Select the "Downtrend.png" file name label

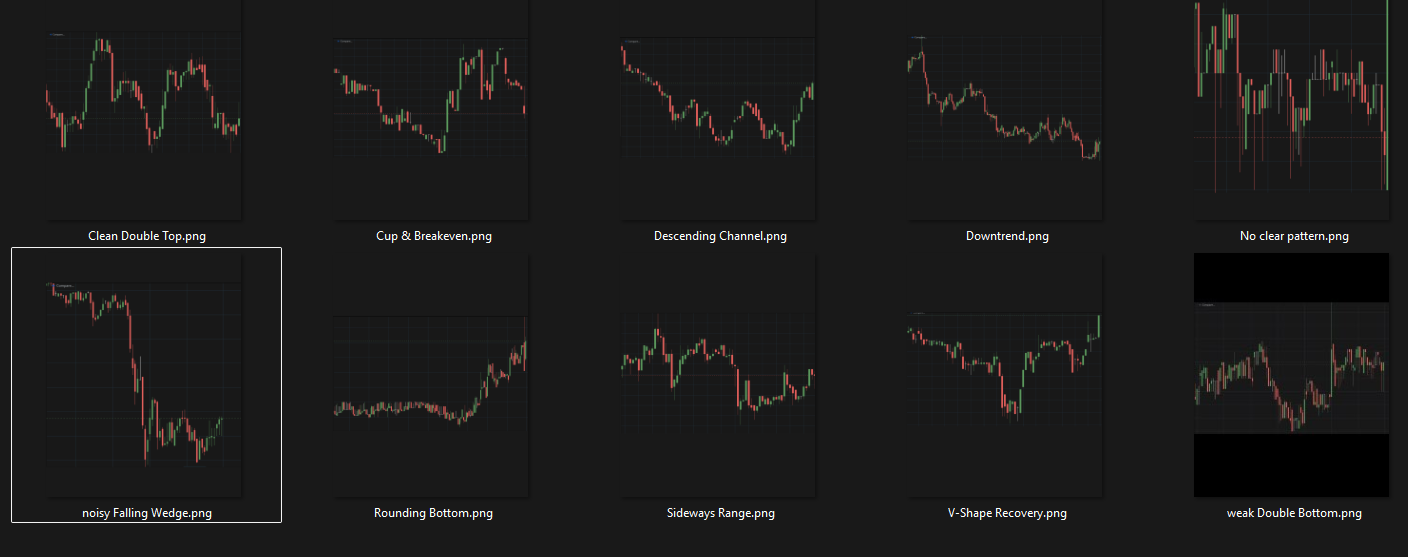point(1007,237)
